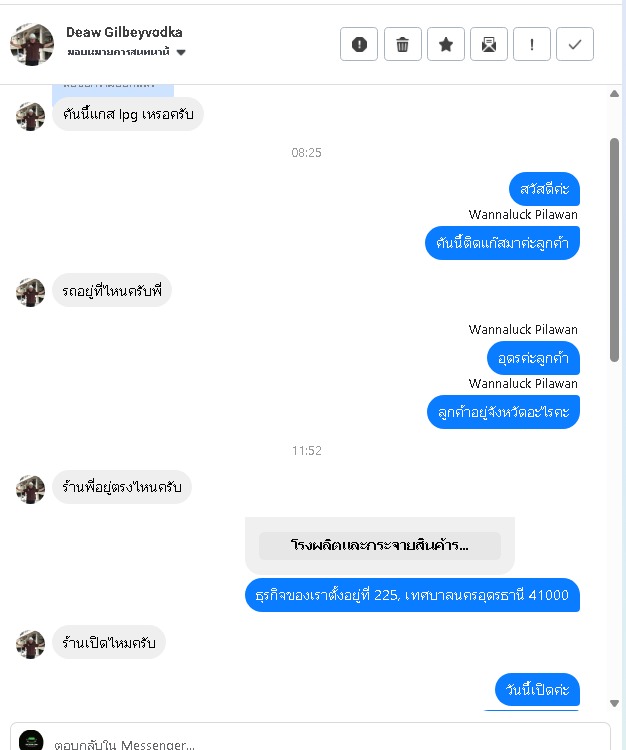Open the โรงผลิตและกระจายสินค้า location card button
Image resolution: width=626 pixels, height=750 pixels.
[380, 545]
